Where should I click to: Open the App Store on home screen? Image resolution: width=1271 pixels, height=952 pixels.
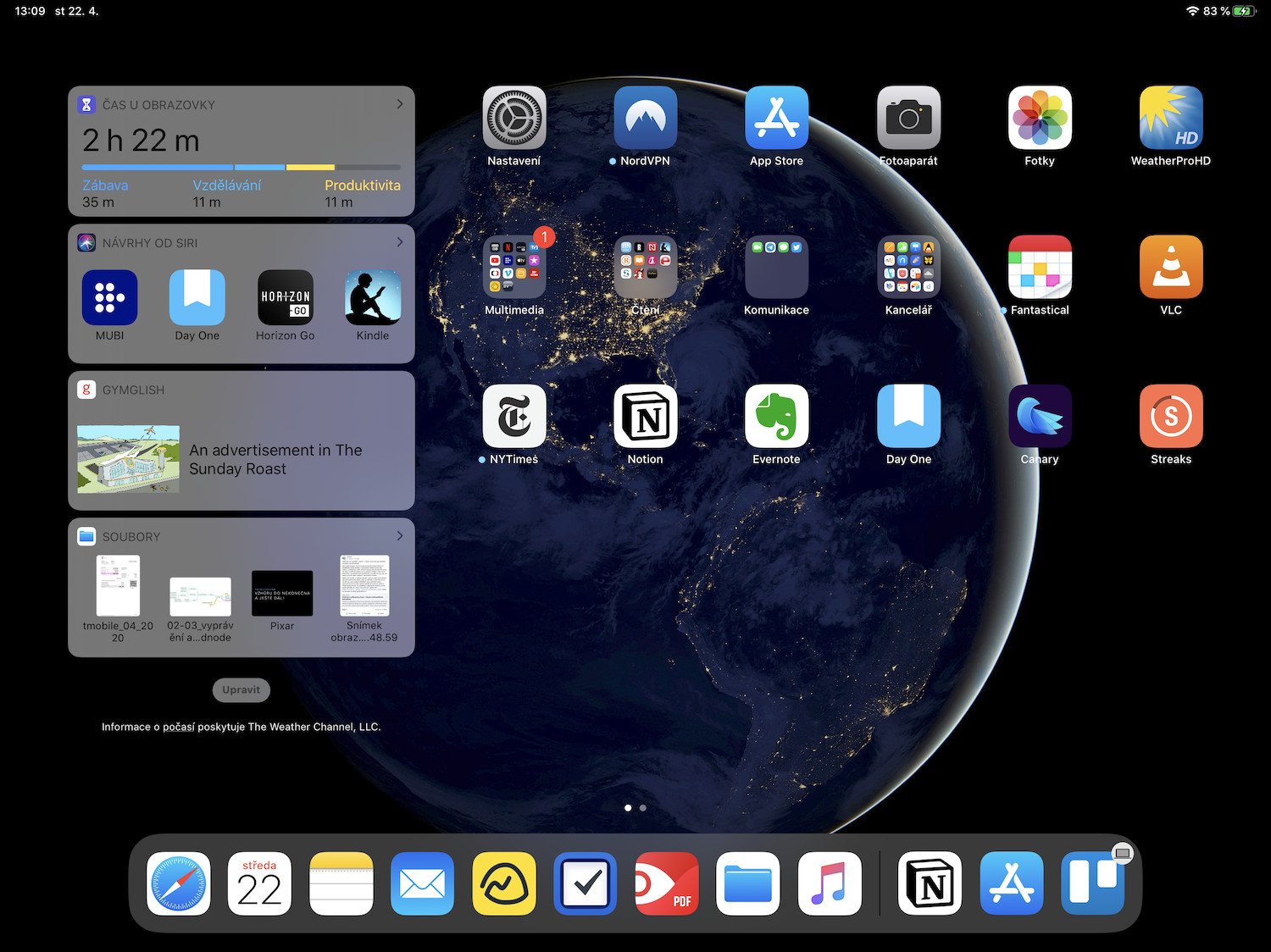(777, 118)
